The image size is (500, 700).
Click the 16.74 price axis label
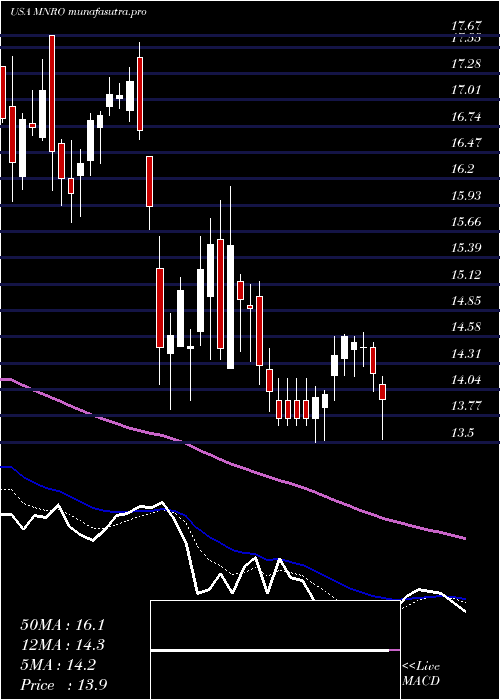[466, 117]
